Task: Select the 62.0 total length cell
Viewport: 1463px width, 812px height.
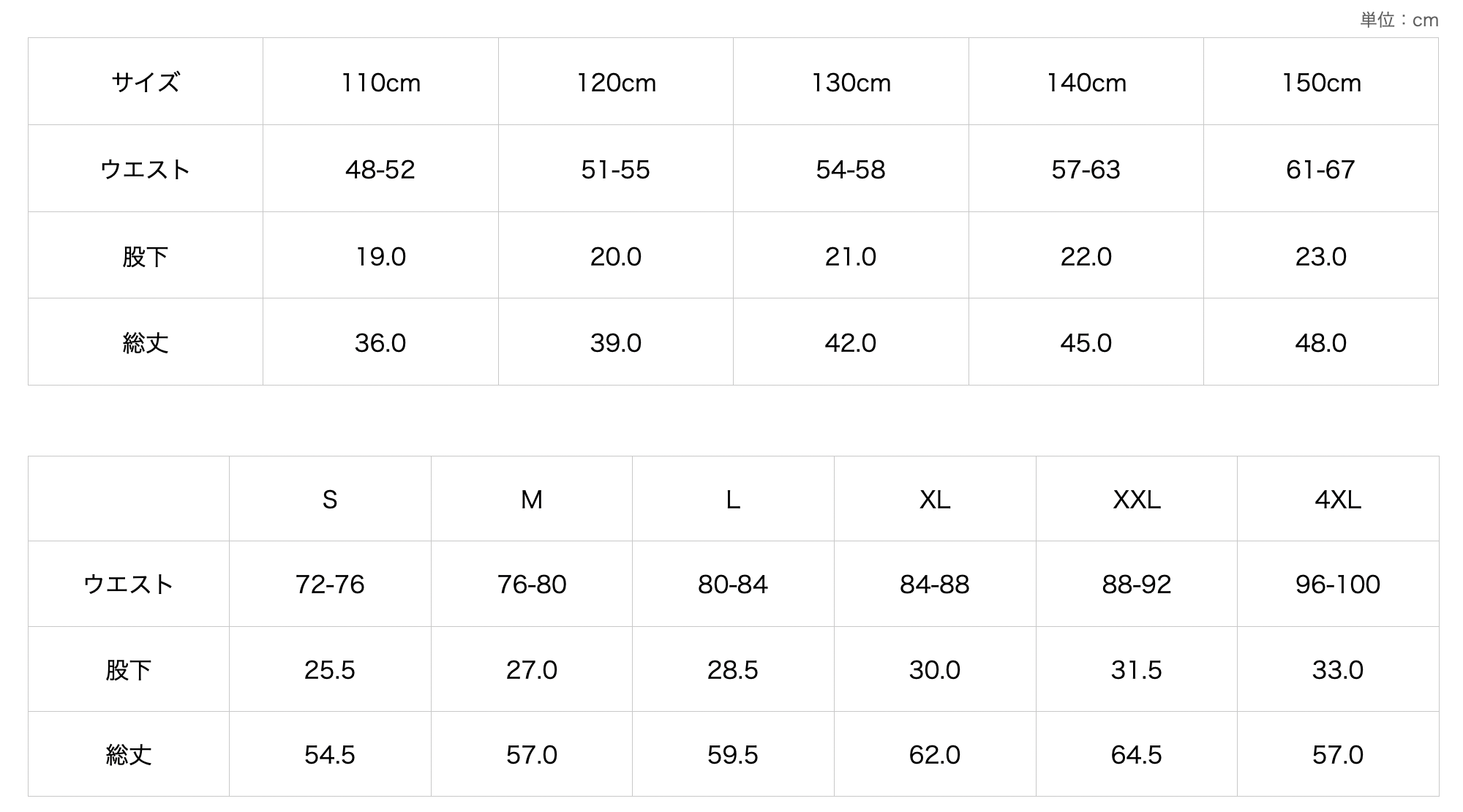Action: pyautogui.click(x=935, y=755)
